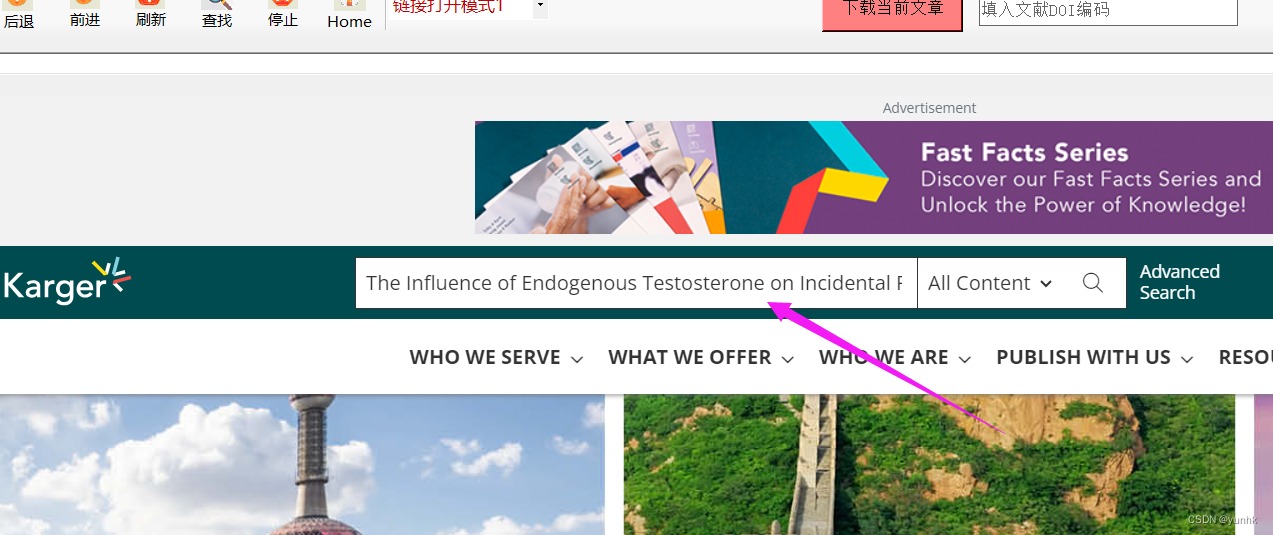Expand WHO WE SERVE menu
This screenshot has height=535, width=1273.
pos(496,357)
